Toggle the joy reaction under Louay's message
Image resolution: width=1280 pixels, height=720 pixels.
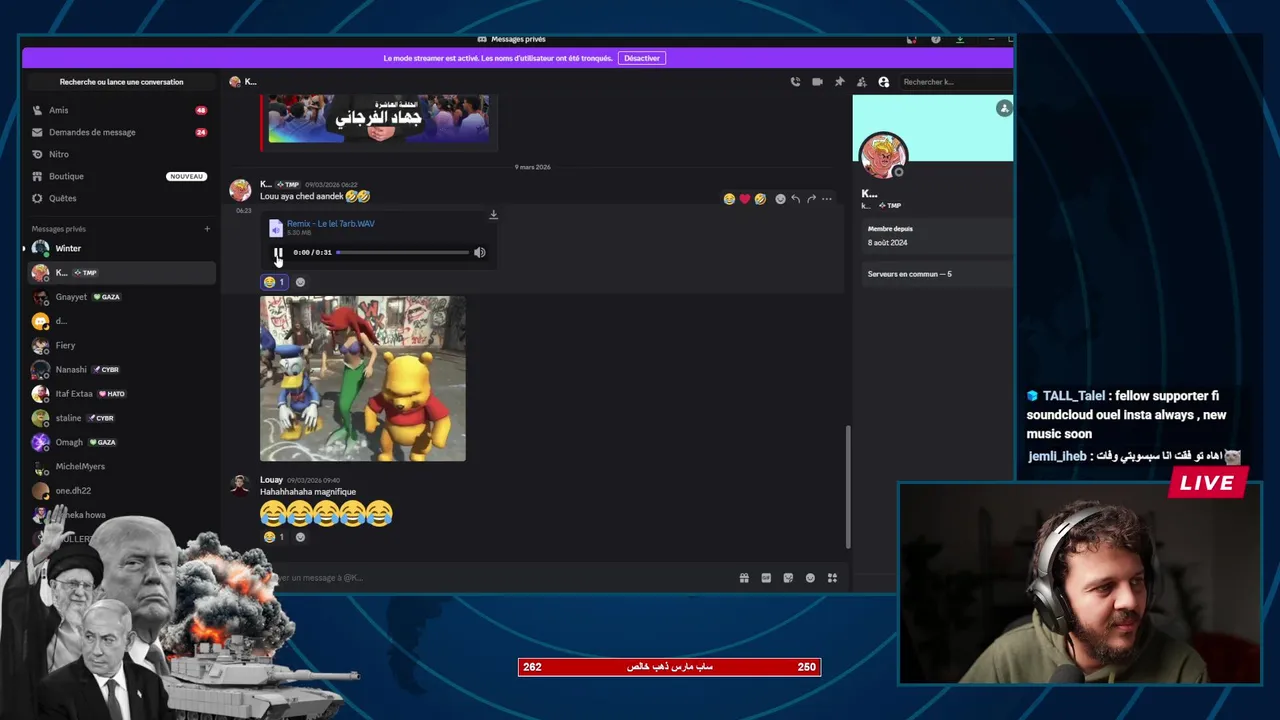[274, 537]
